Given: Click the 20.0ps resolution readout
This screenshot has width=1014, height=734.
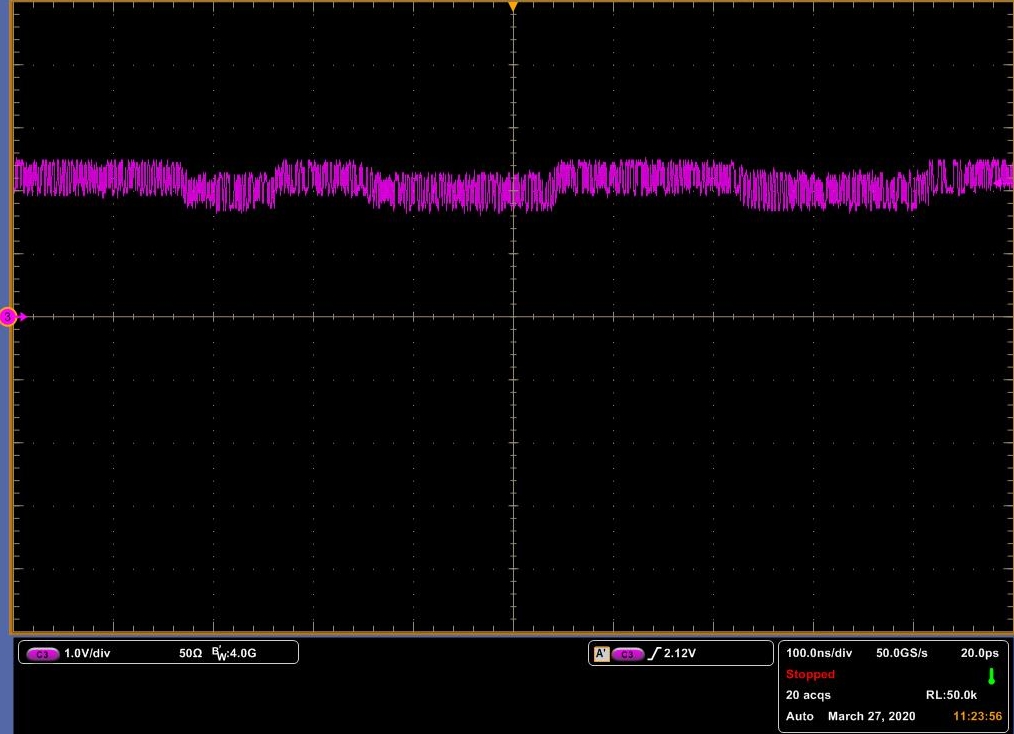Looking at the screenshot, I should [979, 653].
